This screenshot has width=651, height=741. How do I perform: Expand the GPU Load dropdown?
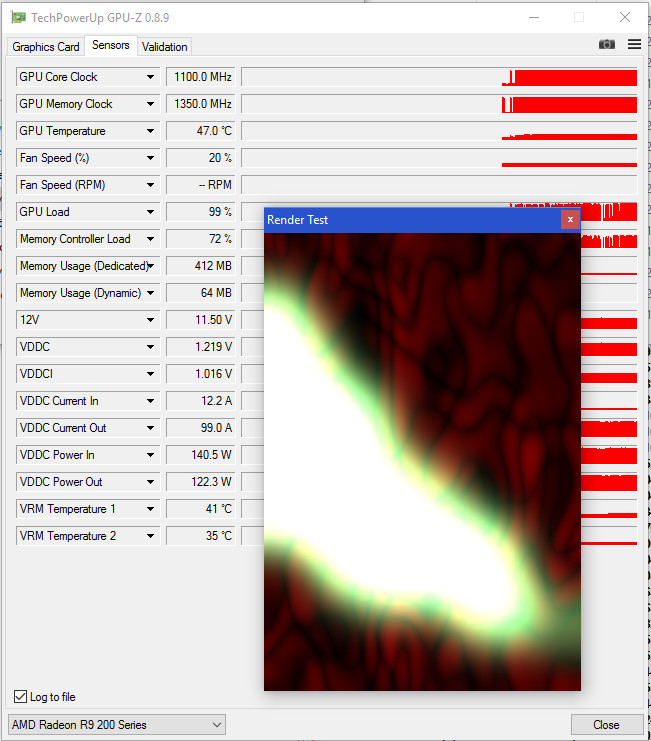pyautogui.click(x=150, y=212)
